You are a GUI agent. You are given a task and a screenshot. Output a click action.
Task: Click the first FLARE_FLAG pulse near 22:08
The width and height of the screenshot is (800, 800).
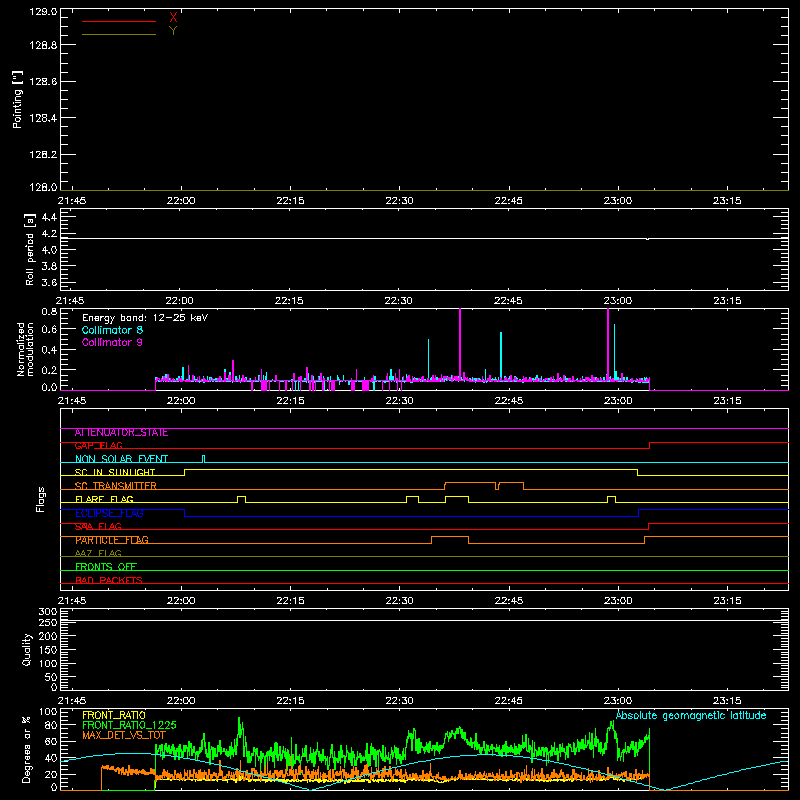[242, 499]
